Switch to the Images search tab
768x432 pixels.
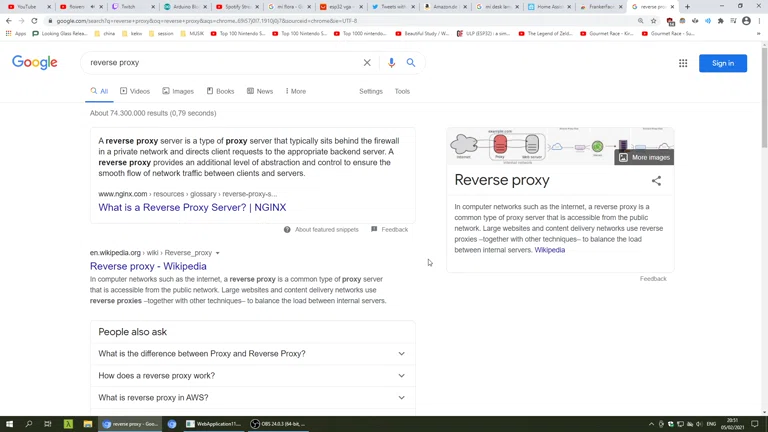pyautogui.click(x=178, y=91)
